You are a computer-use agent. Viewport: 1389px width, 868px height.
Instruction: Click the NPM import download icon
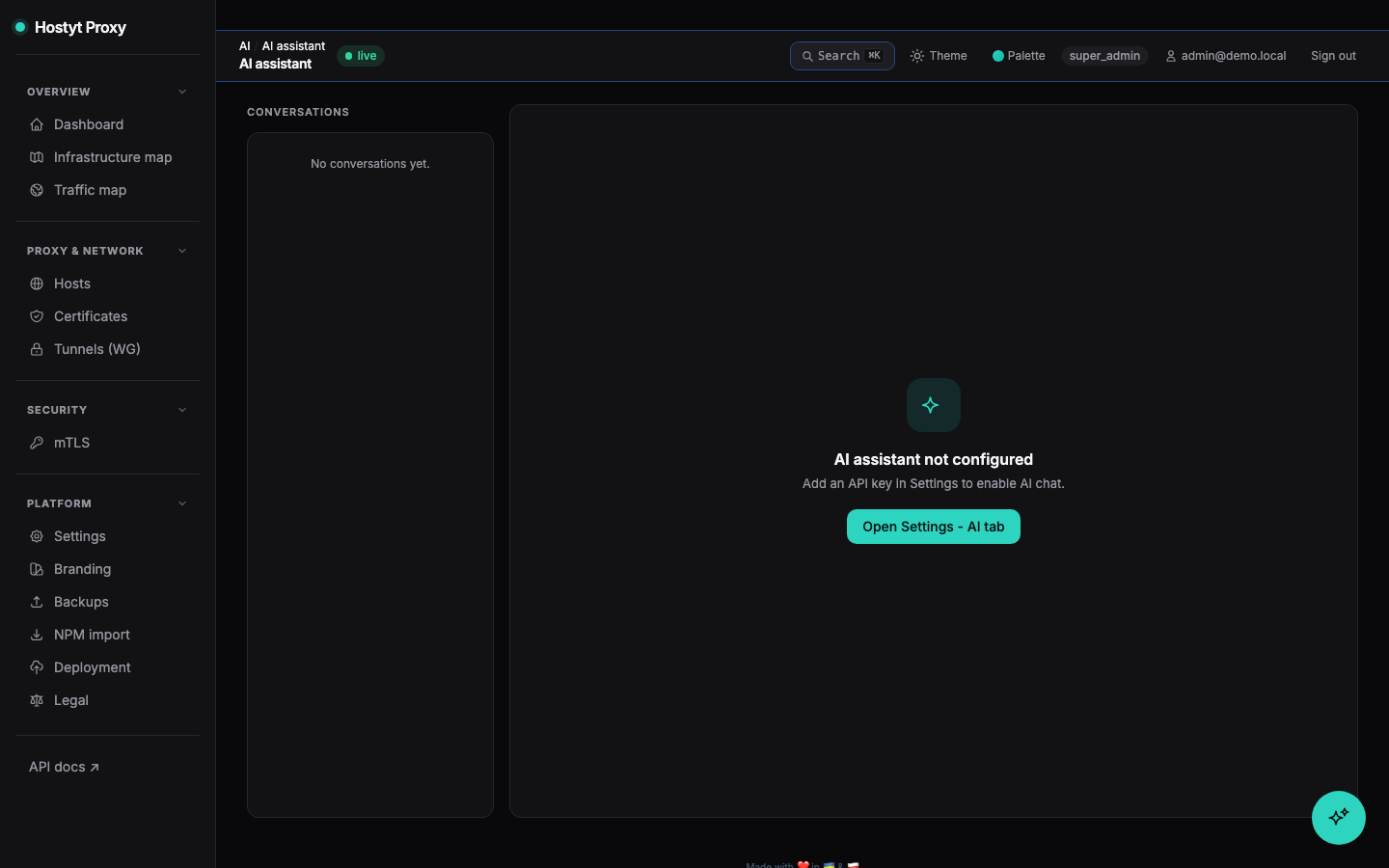(x=37, y=635)
